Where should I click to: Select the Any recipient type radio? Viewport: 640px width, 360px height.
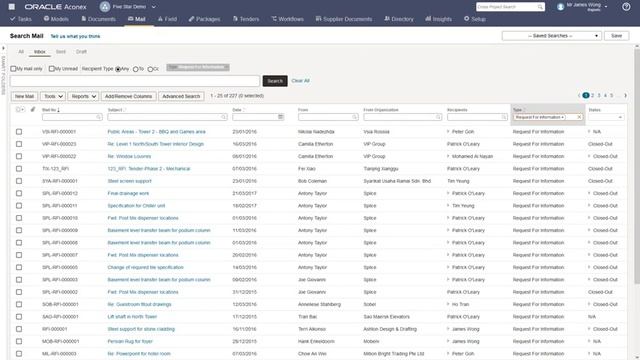[x=118, y=69]
